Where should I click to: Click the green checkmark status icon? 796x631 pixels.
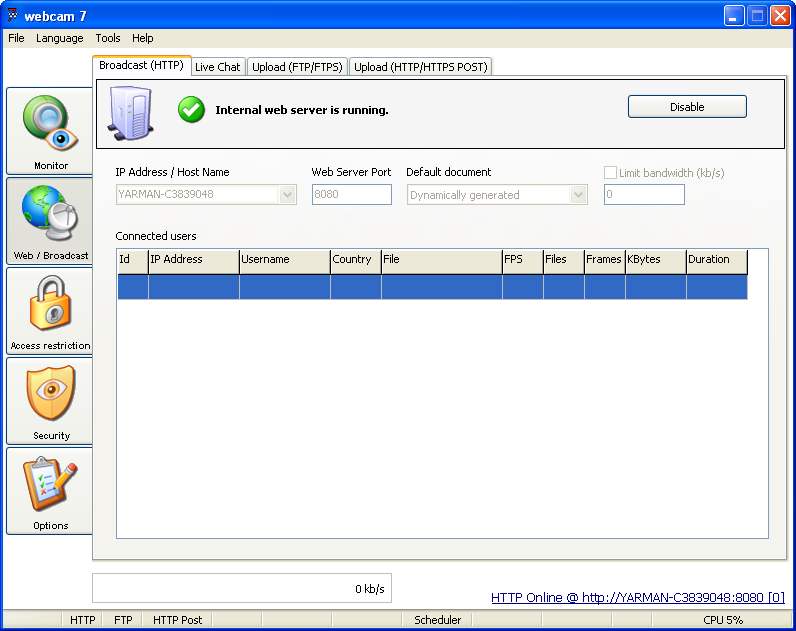pyautogui.click(x=191, y=110)
